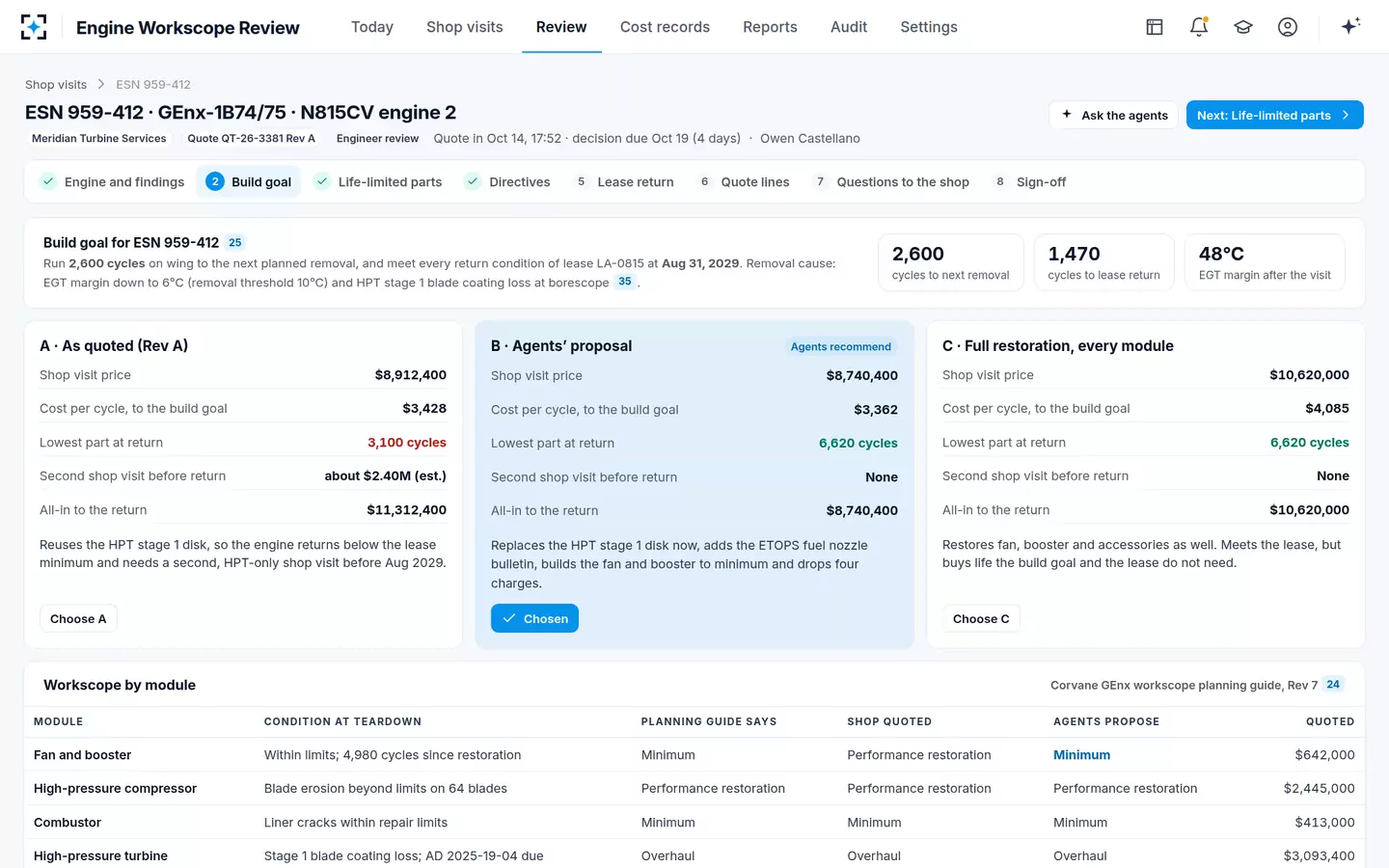Click High-pressure turbine module name
Screen dimensions: 1389x868
pyautogui.click(x=100, y=855)
